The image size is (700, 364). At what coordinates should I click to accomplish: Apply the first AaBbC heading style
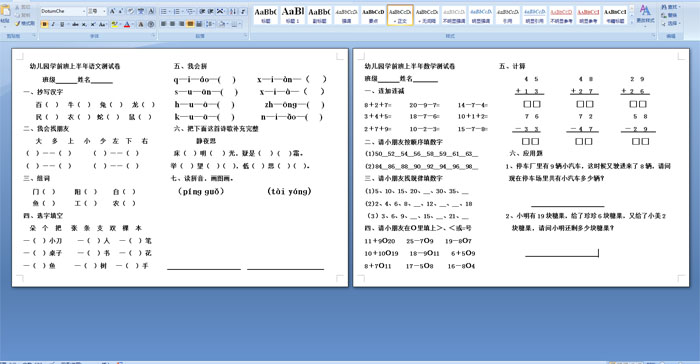(265, 15)
